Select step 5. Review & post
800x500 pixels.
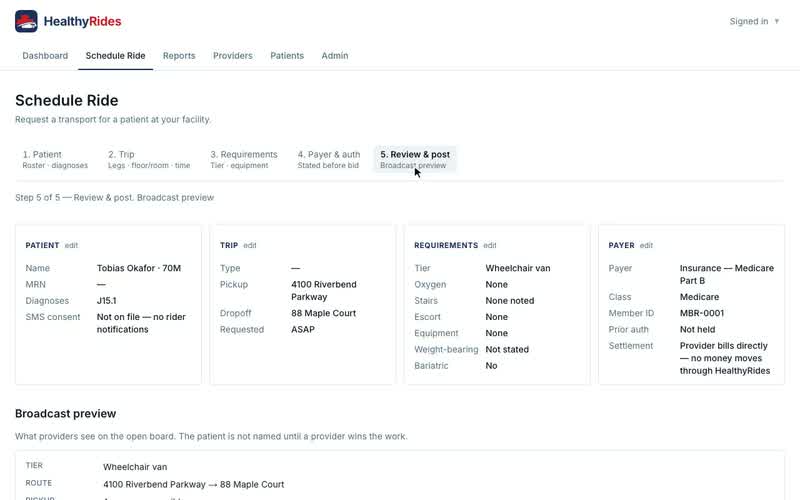415,159
